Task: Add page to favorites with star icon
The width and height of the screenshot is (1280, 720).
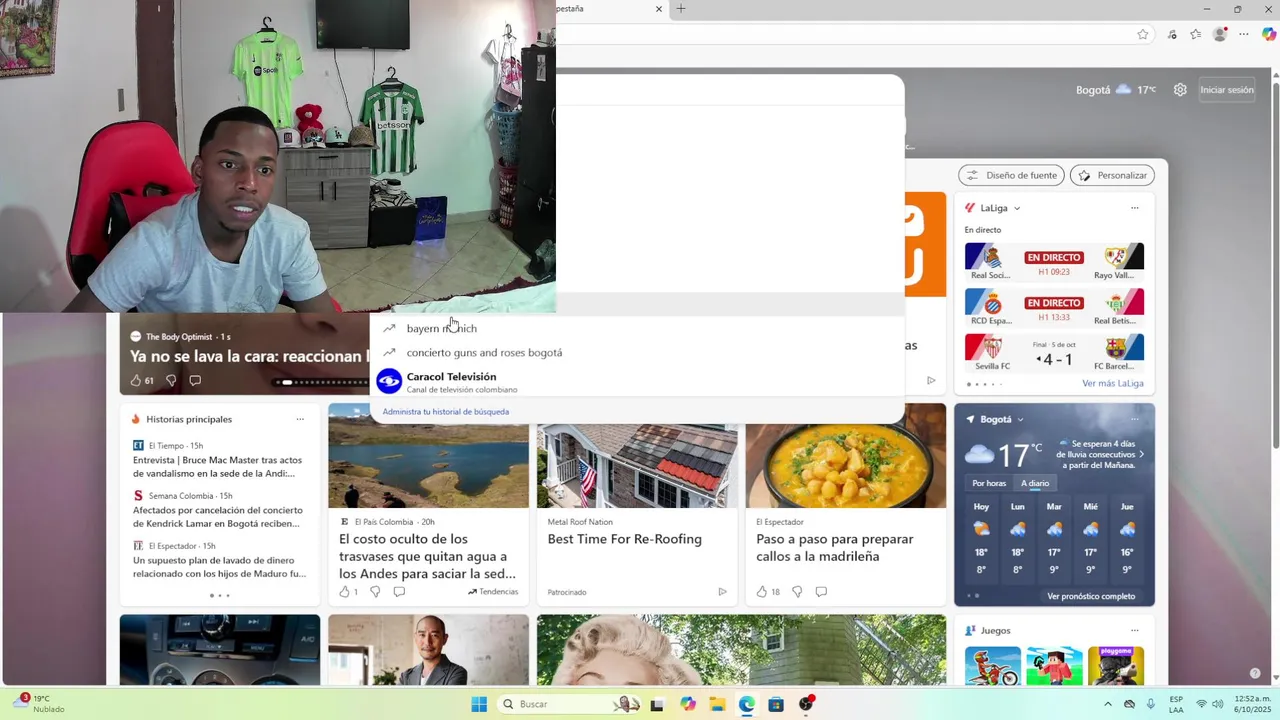Action: [x=1143, y=34]
